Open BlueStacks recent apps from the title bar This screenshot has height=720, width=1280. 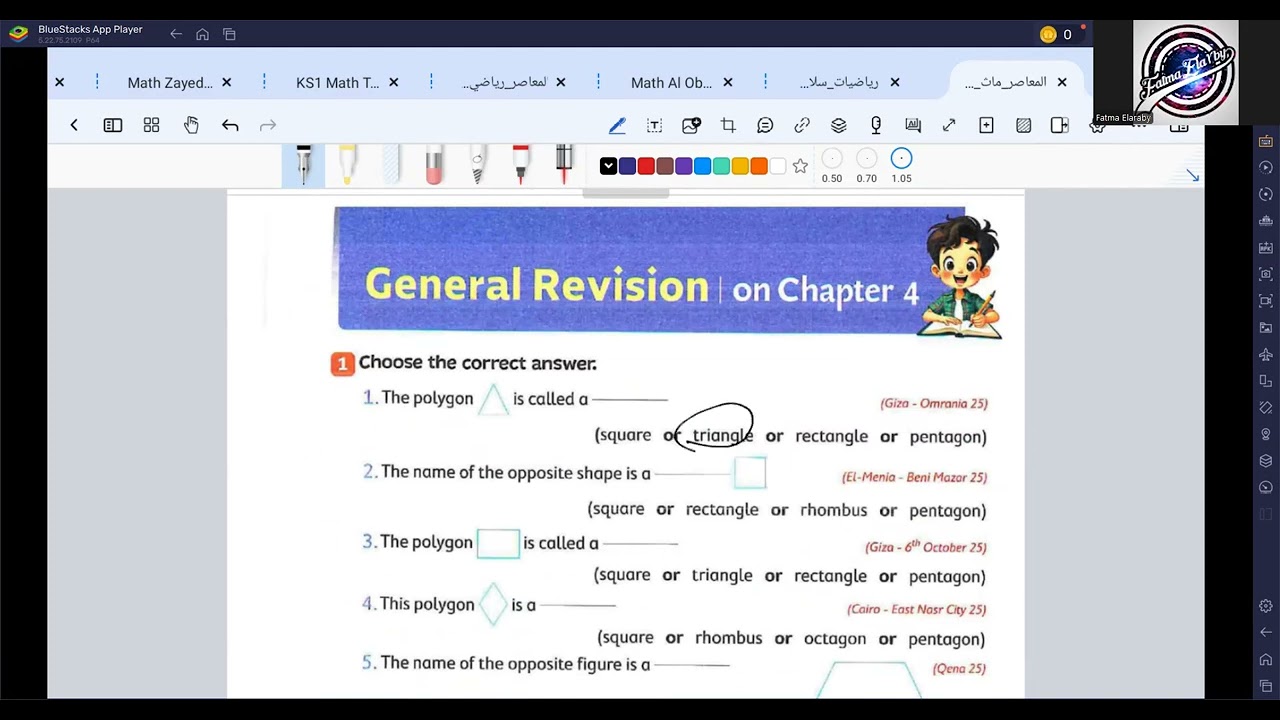229,34
